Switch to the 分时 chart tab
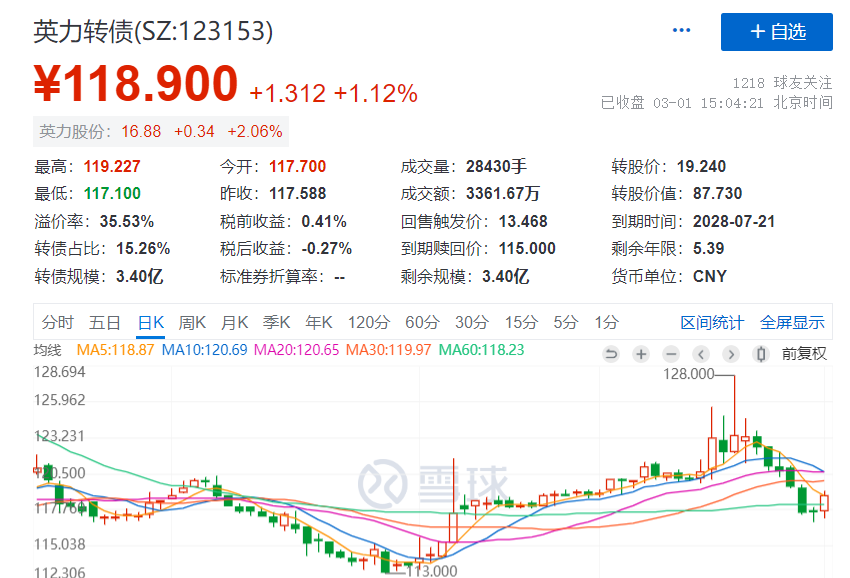850x578 pixels. point(57,322)
